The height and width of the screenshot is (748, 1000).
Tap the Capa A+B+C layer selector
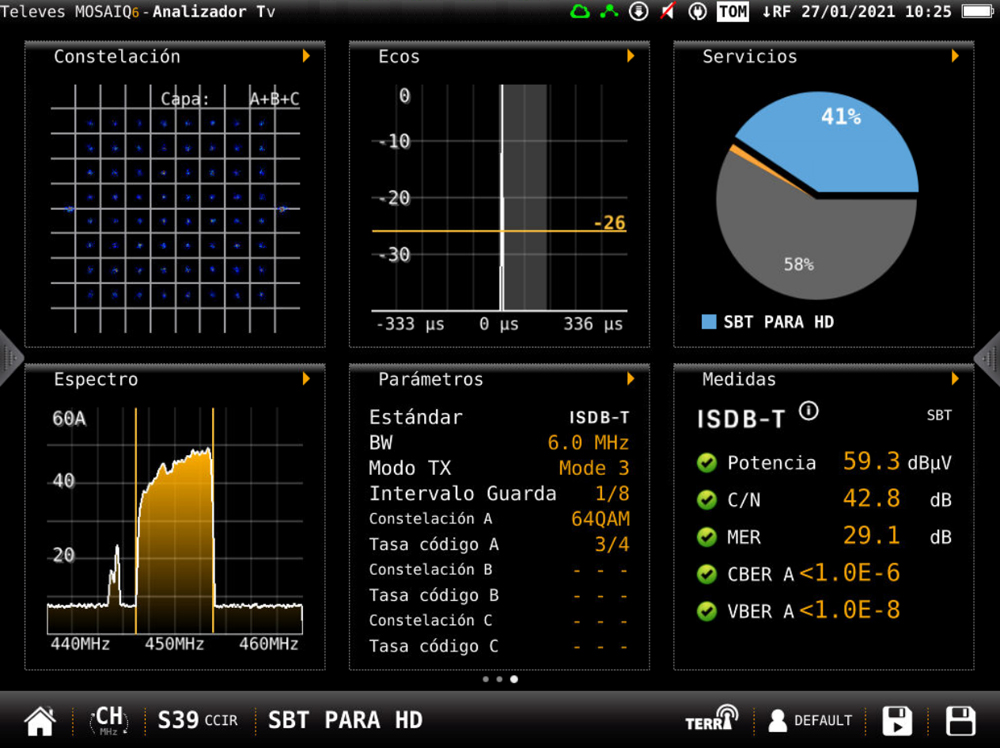[x=230, y=99]
